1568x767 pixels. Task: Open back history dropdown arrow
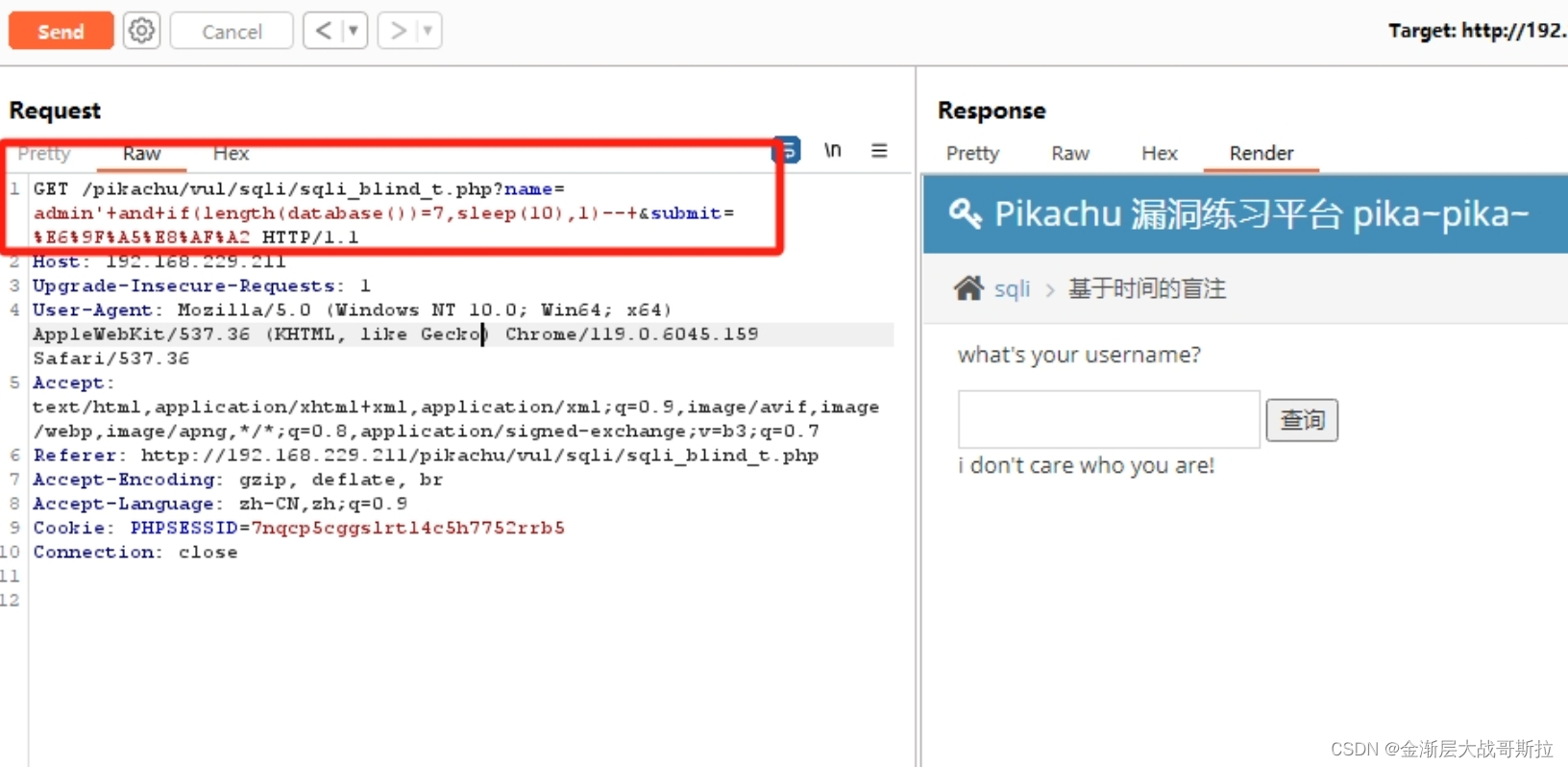point(354,31)
